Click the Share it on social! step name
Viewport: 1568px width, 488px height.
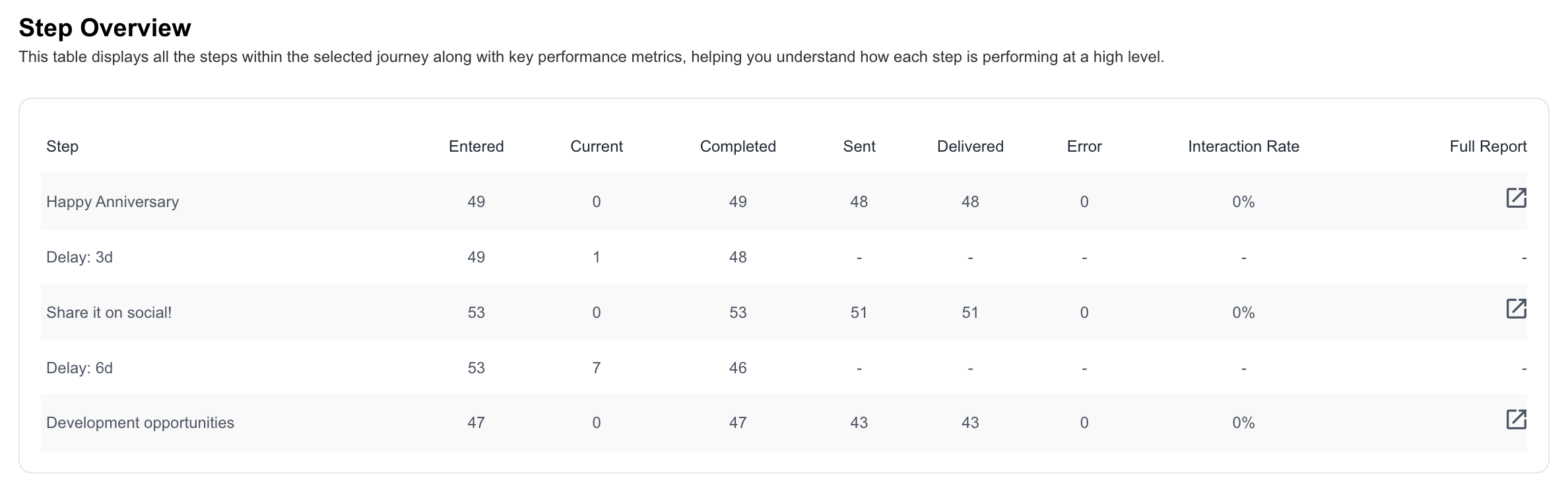click(109, 313)
